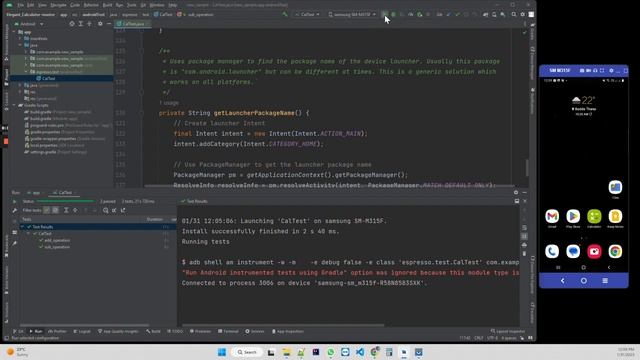Image resolution: width=640 pixels, height=360 pixels.
Task: Click expand all icon in test toolbar
Action: tap(66, 210)
